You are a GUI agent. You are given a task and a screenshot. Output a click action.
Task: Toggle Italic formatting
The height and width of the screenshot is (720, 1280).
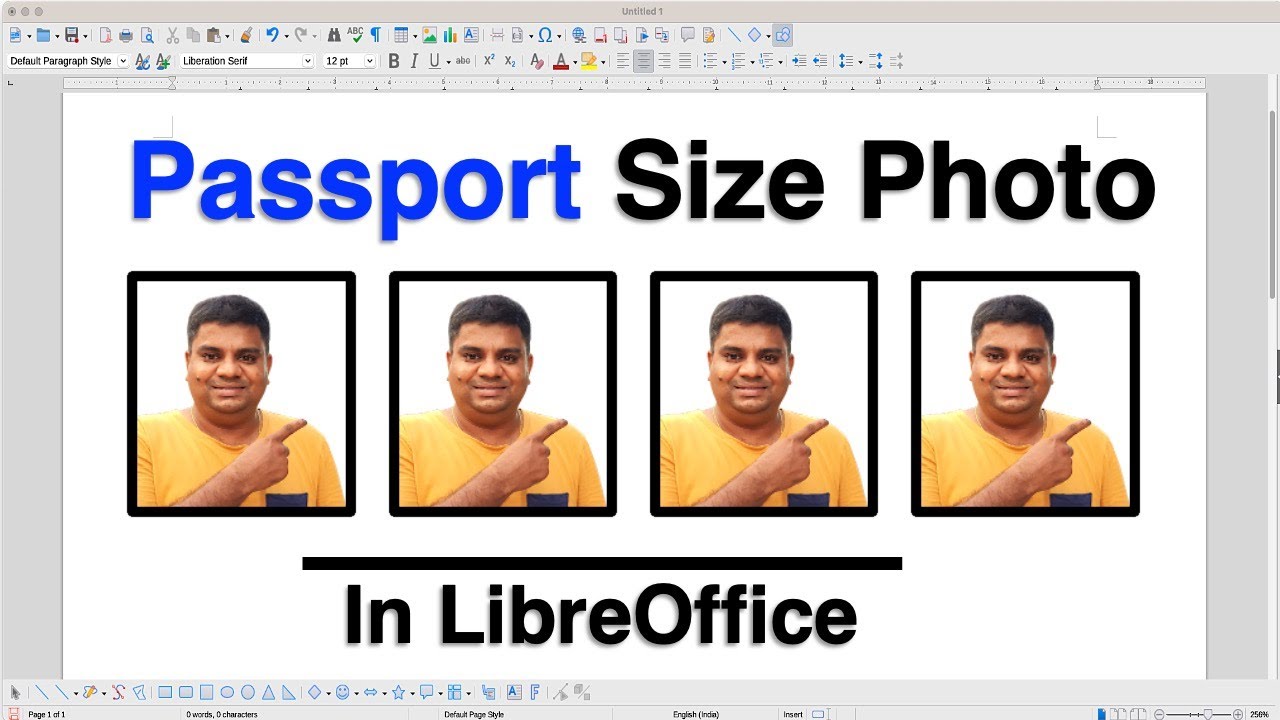(x=413, y=61)
